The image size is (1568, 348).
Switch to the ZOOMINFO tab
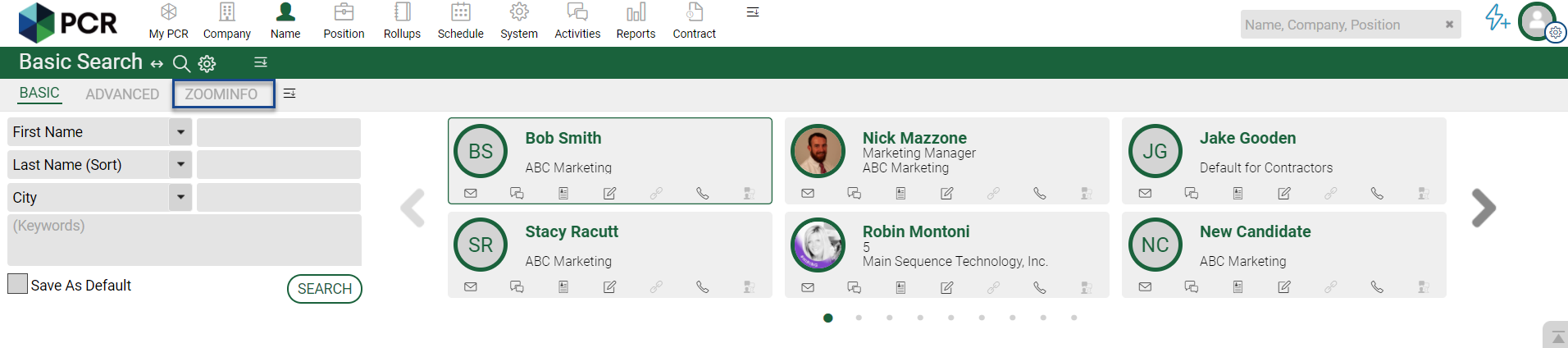coord(221,94)
